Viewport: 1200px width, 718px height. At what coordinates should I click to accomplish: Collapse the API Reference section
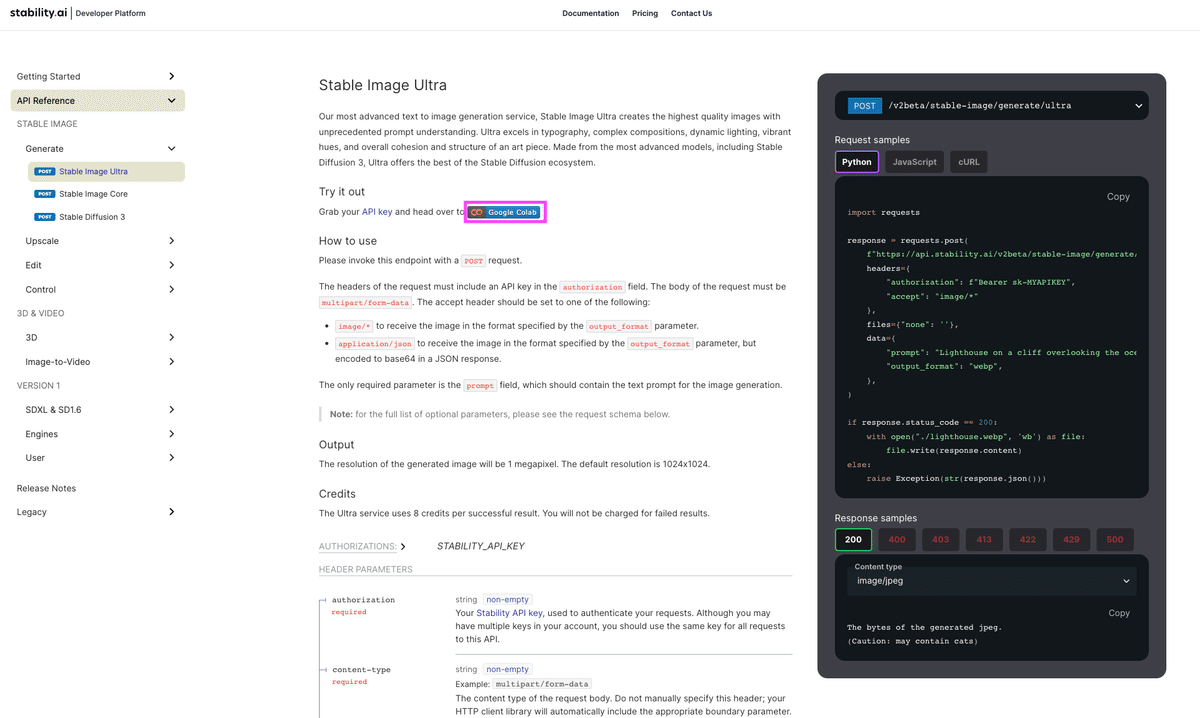coord(96,100)
